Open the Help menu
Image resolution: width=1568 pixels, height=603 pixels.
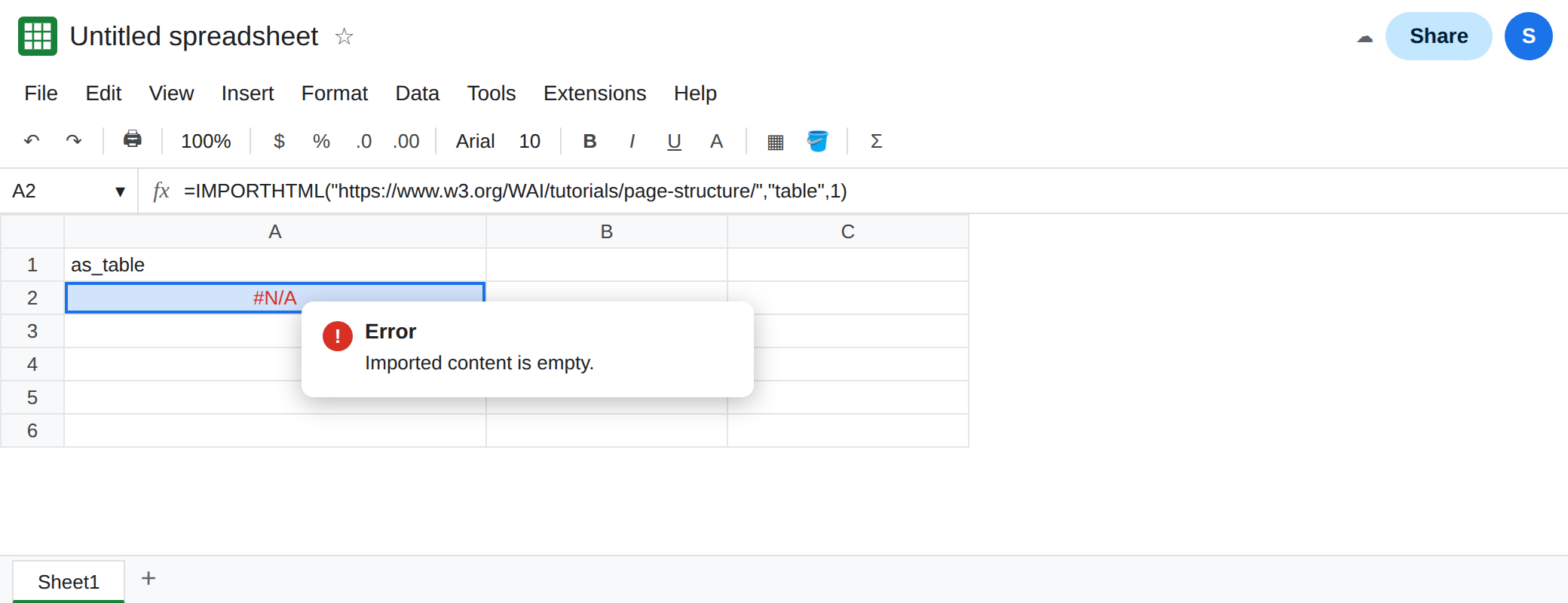click(x=695, y=93)
